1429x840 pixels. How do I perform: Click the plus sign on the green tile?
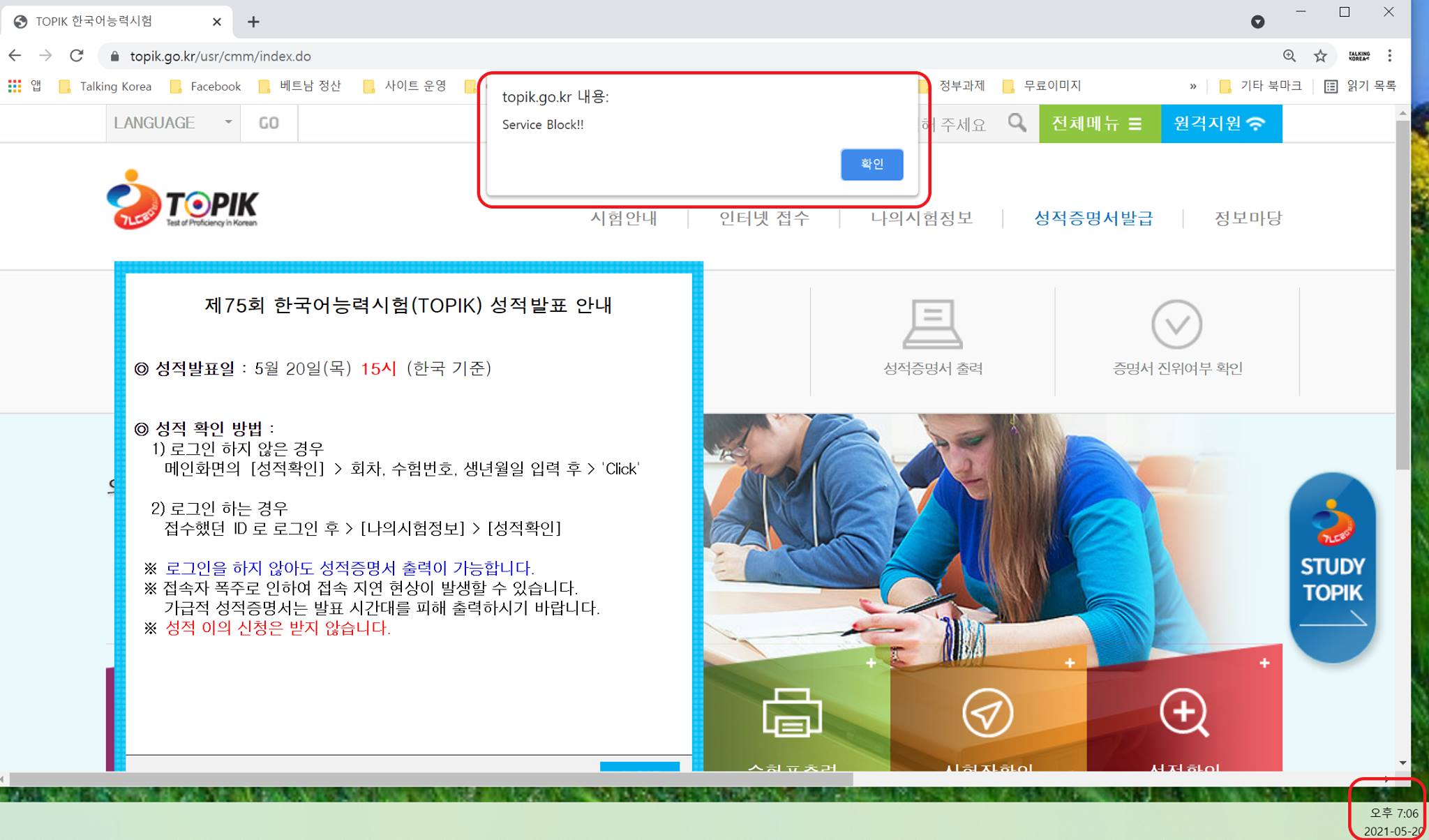(871, 663)
